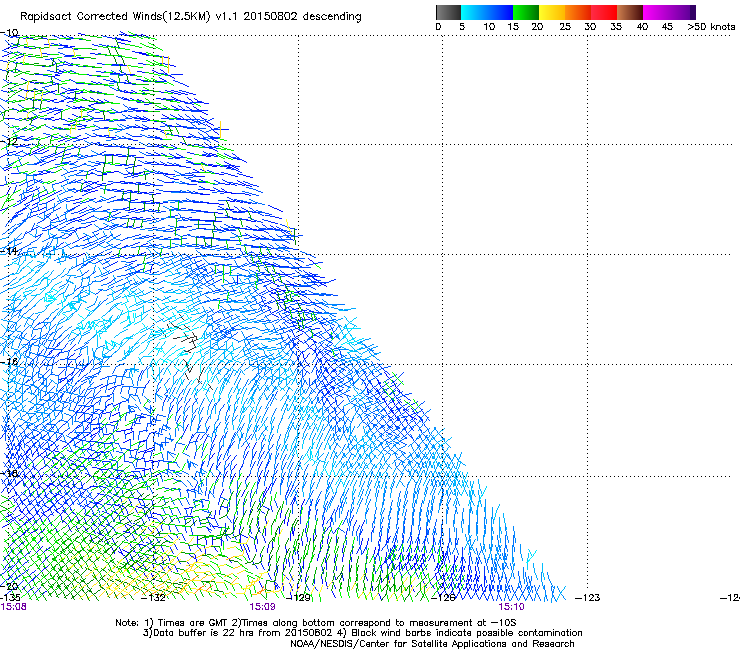Image resolution: width=740 pixels, height=650 pixels.
Task: Click the longitude label '-123'
Action: tap(588, 598)
